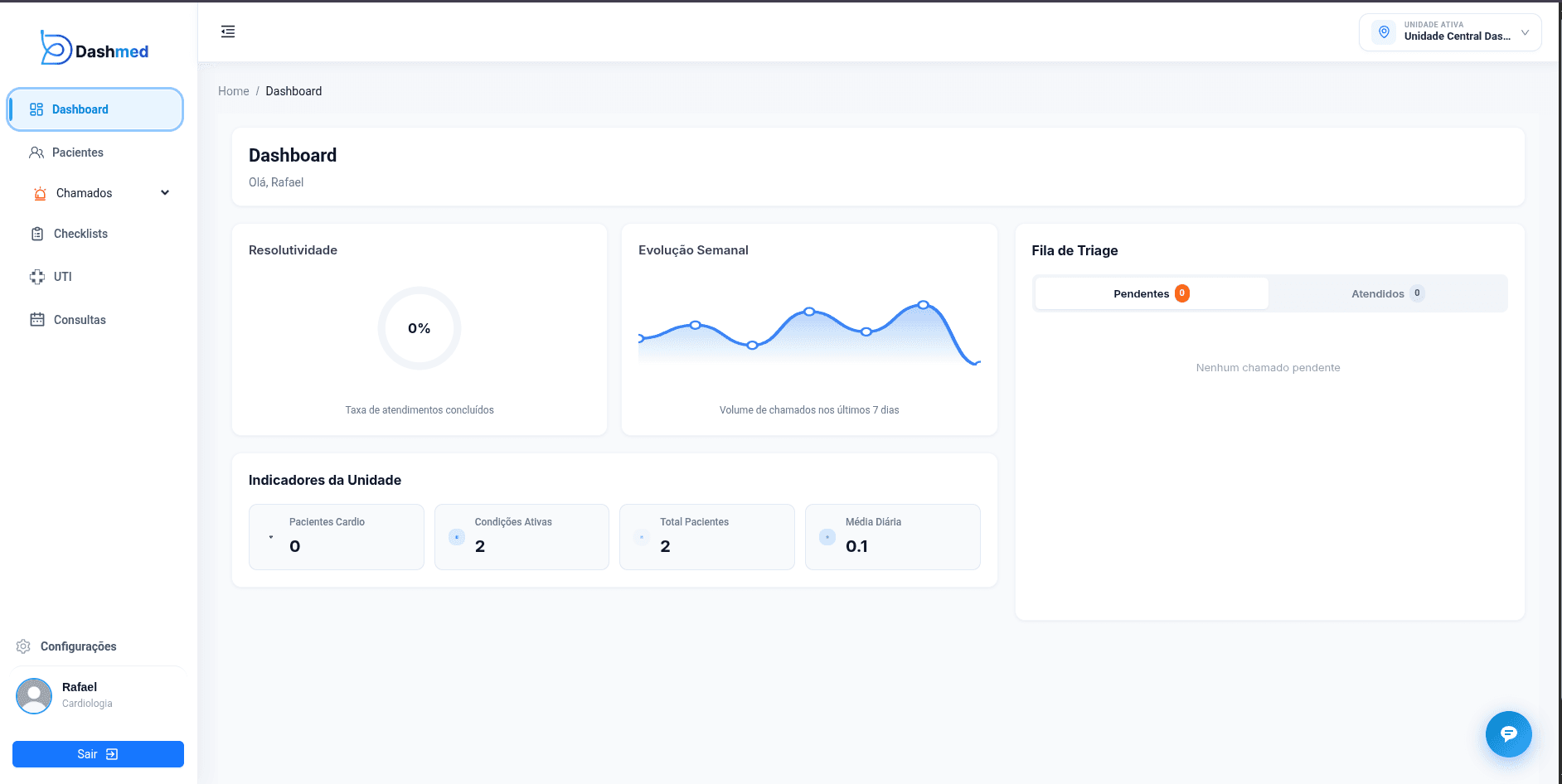Click the 'Resolutividade' title
Viewport: 1562px width, 784px height.
[x=293, y=250]
